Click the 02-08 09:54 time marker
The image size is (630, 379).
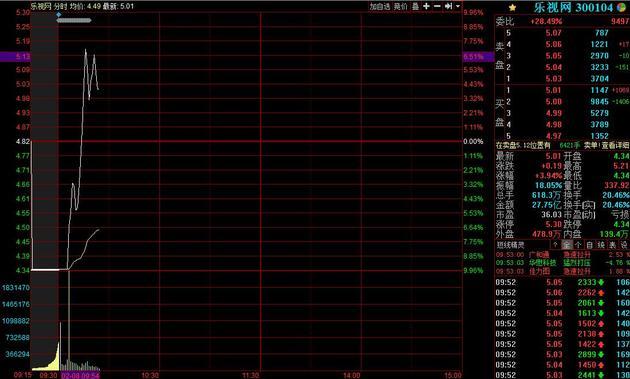[x=80, y=375]
